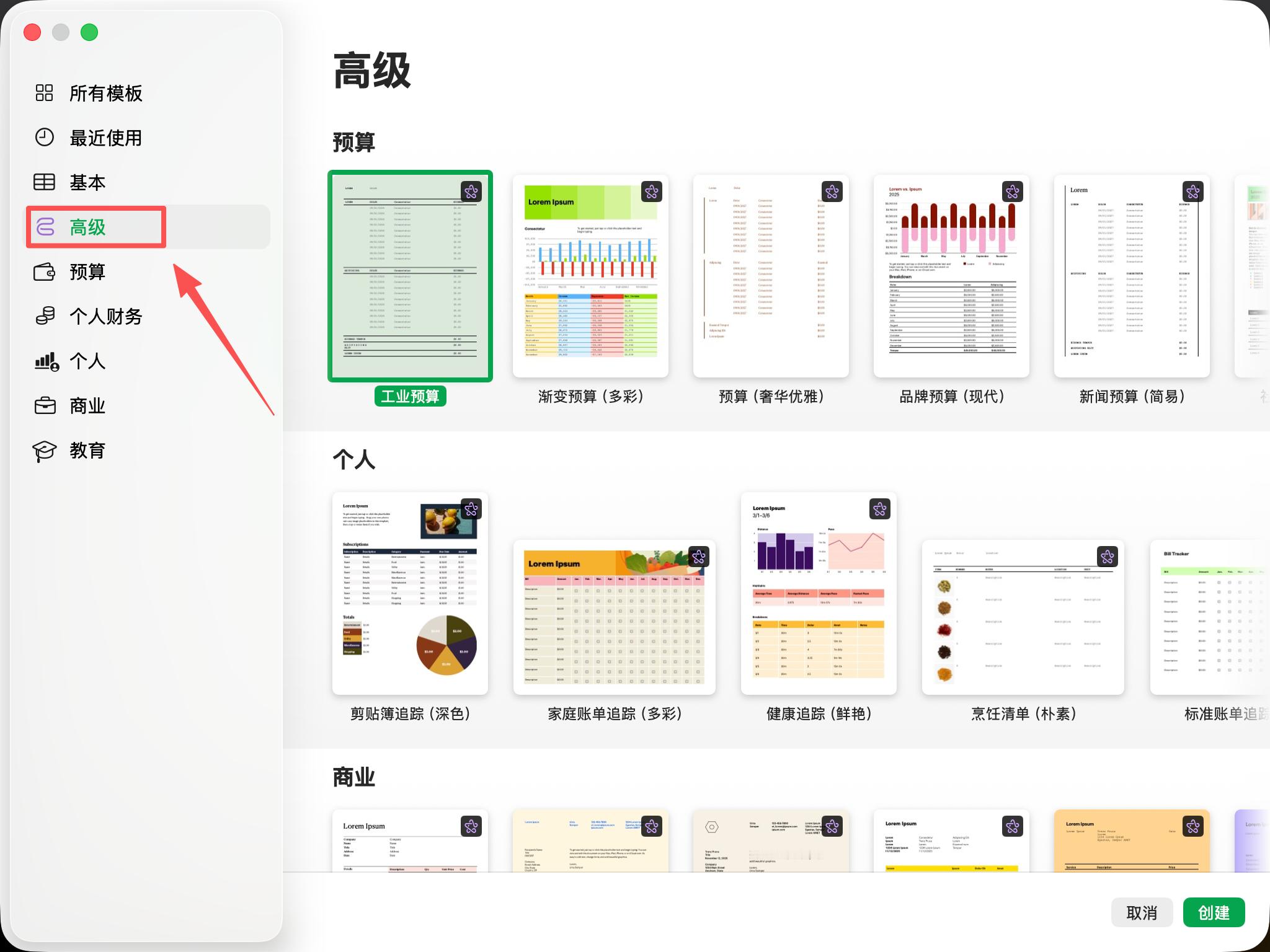This screenshot has height=952, width=1270.
Task: Select the 高级 category in the sidebar
Action: tap(87, 227)
